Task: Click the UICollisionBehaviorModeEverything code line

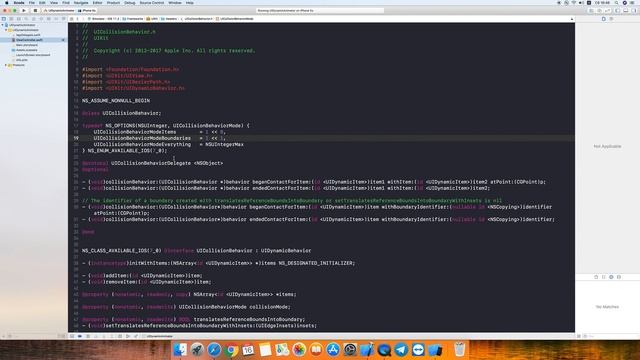Action: click(169, 144)
